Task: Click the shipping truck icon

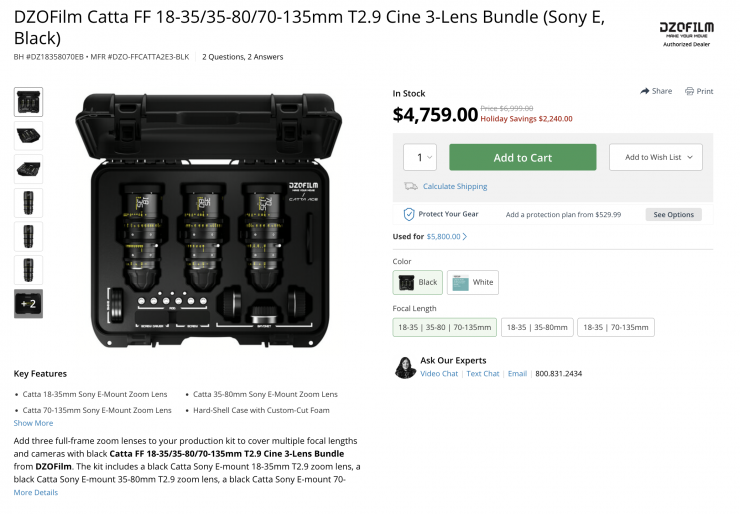Action: [410, 186]
